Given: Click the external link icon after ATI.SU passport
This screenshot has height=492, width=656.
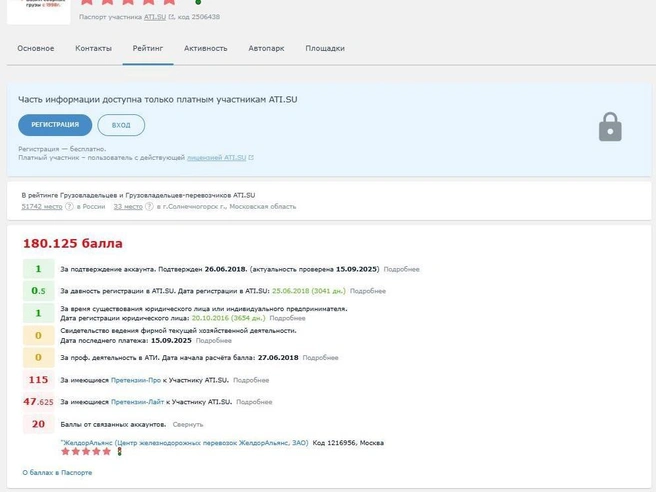Looking at the screenshot, I should 171,17.
